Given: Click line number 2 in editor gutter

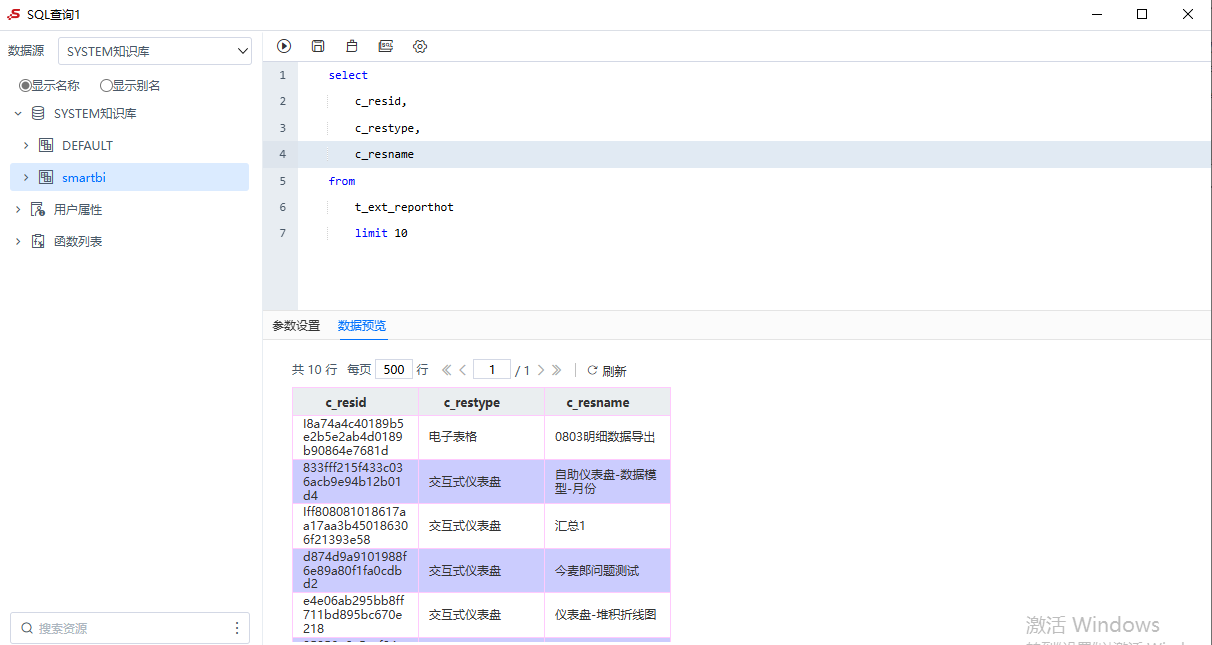Looking at the screenshot, I should (283, 101).
